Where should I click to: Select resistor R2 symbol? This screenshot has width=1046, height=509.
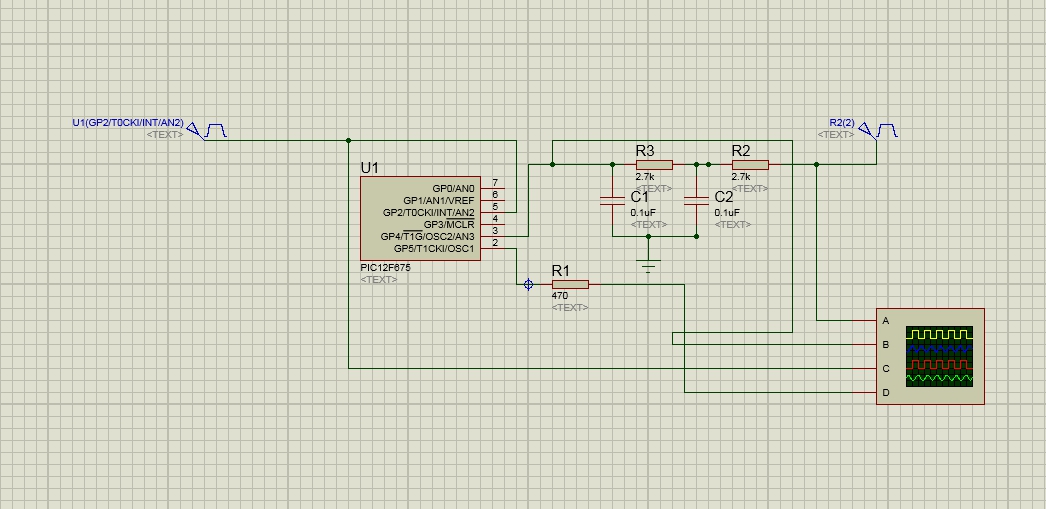749,165
